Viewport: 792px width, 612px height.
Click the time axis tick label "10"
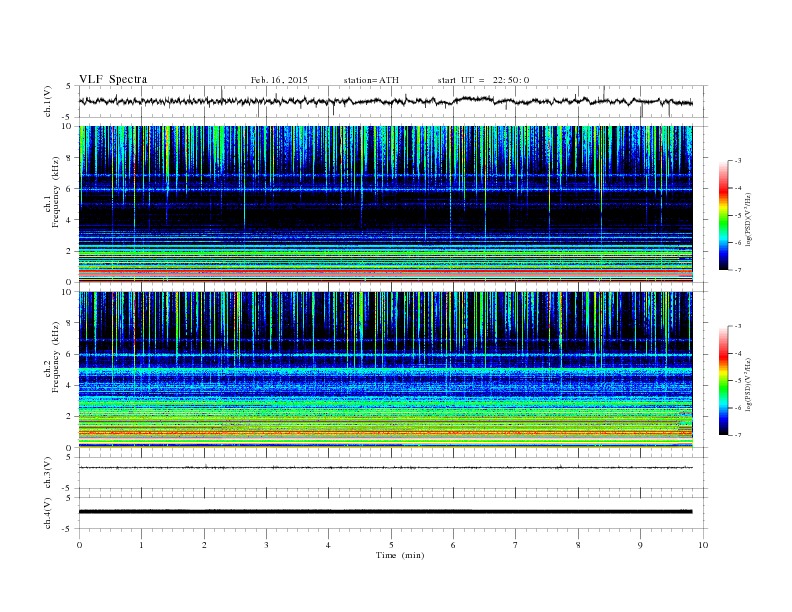pos(703,545)
